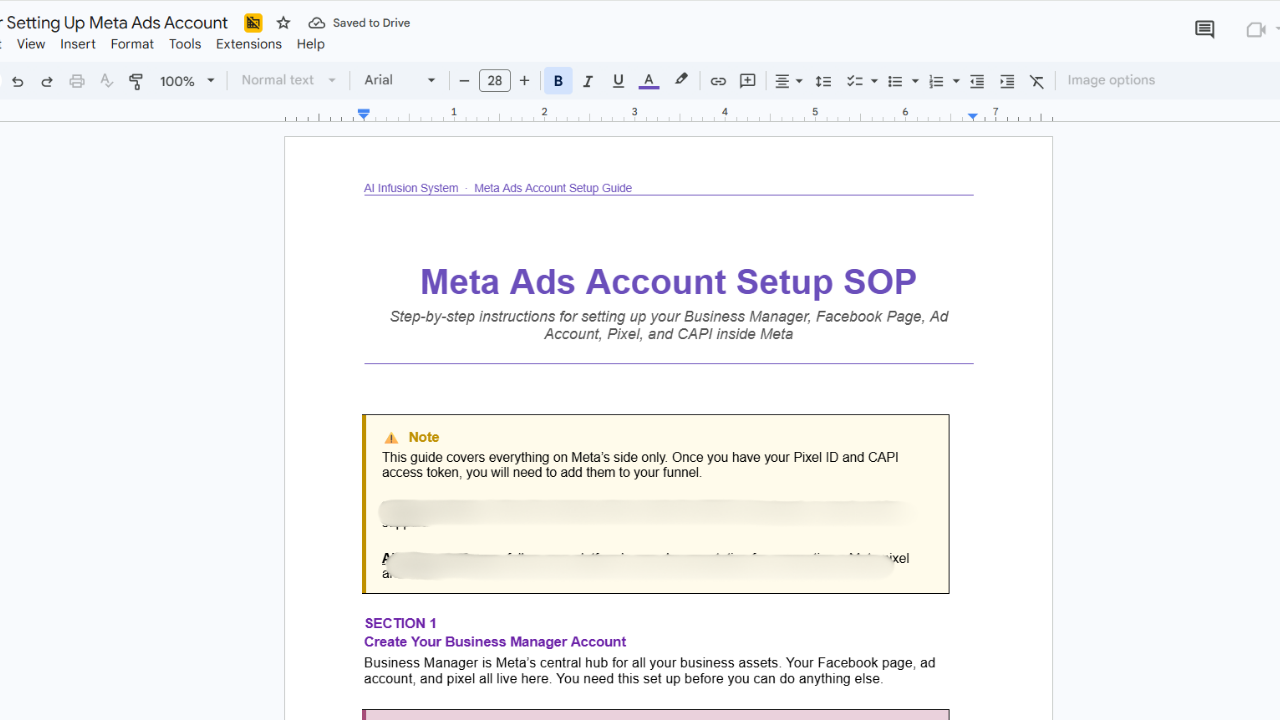Open the zoom level dropdown

[187, 81]
